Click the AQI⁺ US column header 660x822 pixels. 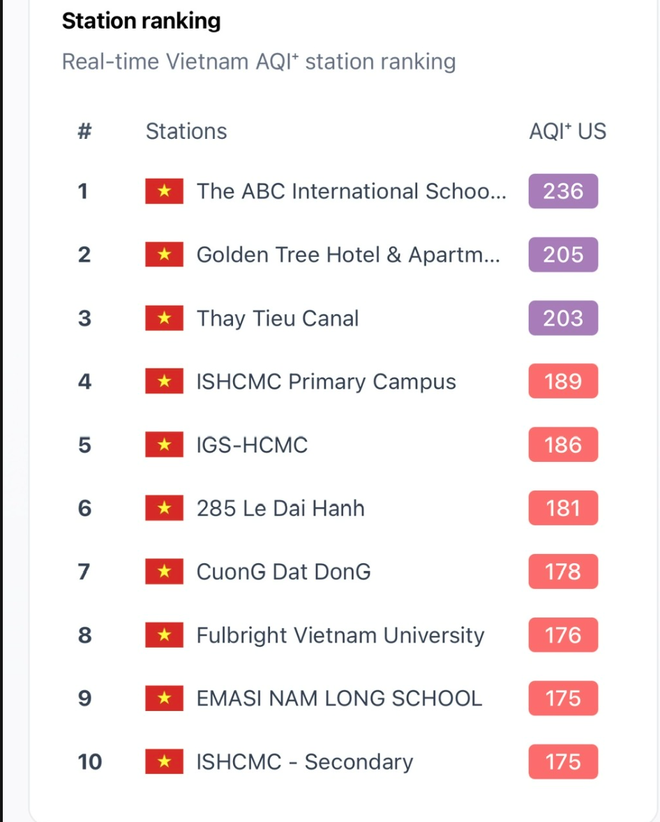click(567, 131)
